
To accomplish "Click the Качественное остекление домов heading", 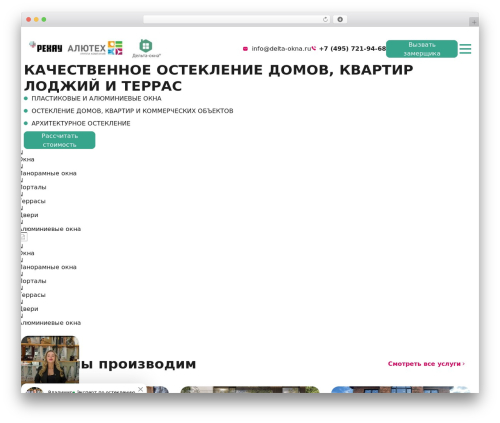I will tap(219, 78).
